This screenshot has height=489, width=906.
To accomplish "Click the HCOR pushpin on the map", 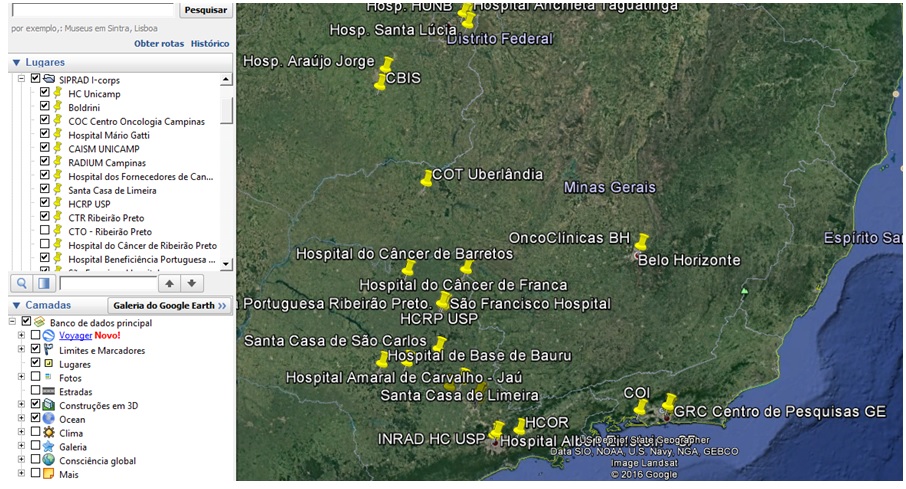I will 519,427.
